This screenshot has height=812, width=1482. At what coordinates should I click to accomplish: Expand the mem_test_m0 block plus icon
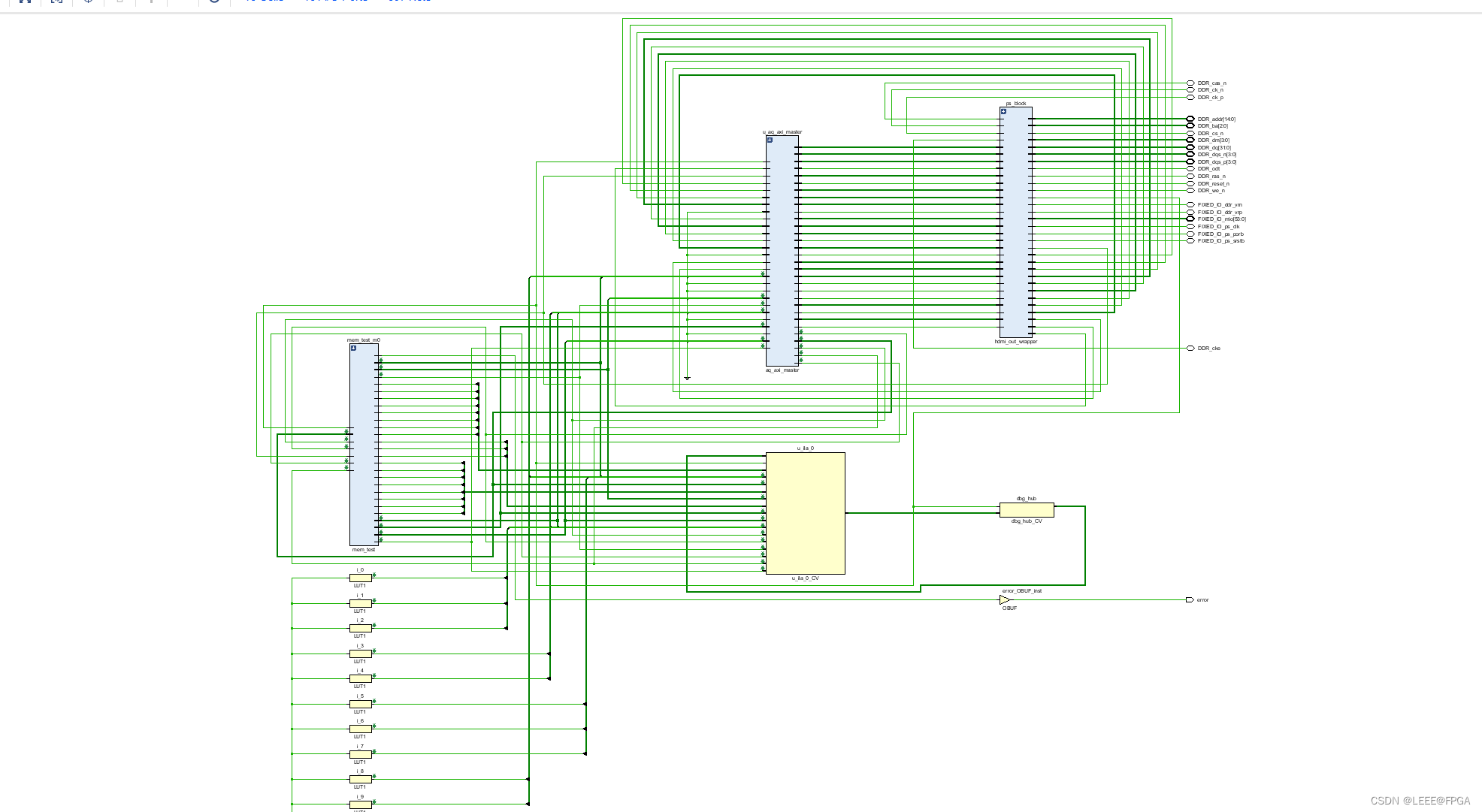353,348
